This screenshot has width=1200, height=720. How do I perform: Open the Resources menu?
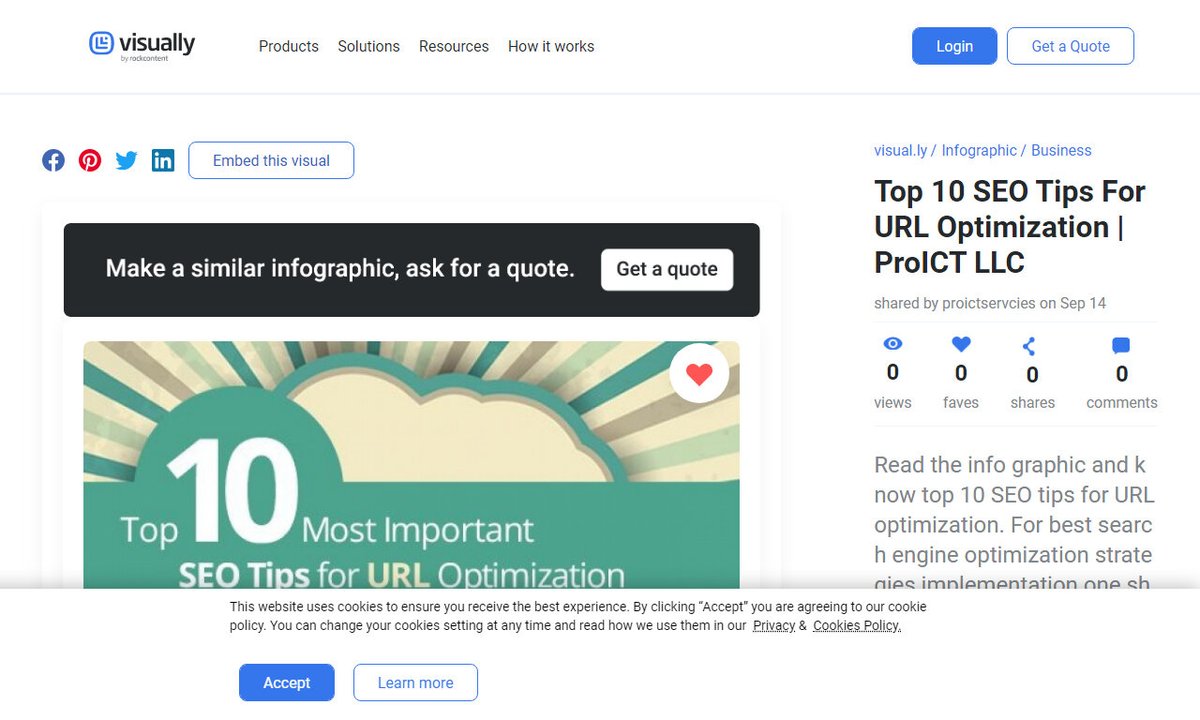coord(454,46)
